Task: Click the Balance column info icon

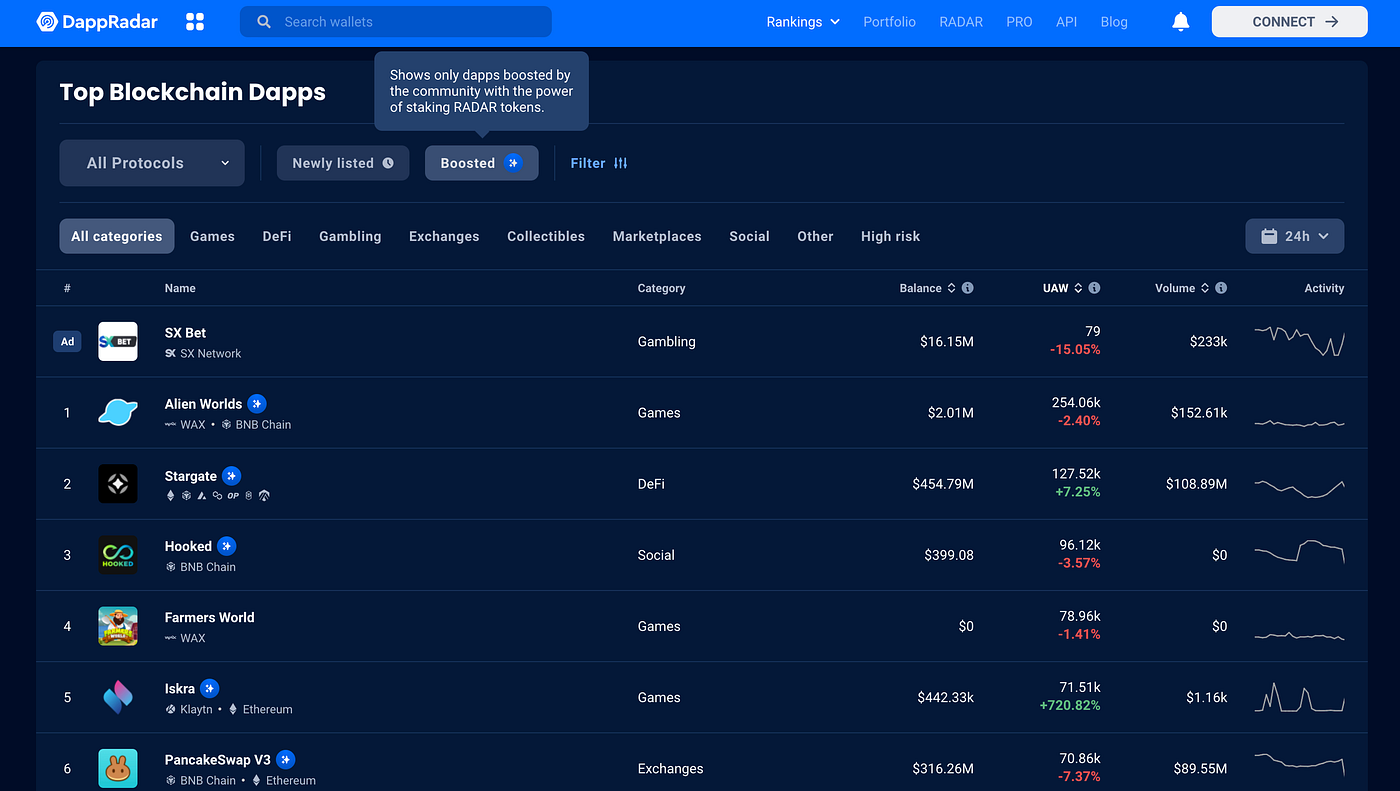Action: (x=968, y=288)
